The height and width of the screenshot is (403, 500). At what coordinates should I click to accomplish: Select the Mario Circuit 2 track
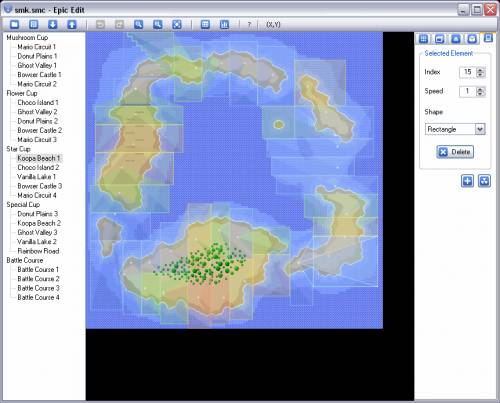click(37, 84)
